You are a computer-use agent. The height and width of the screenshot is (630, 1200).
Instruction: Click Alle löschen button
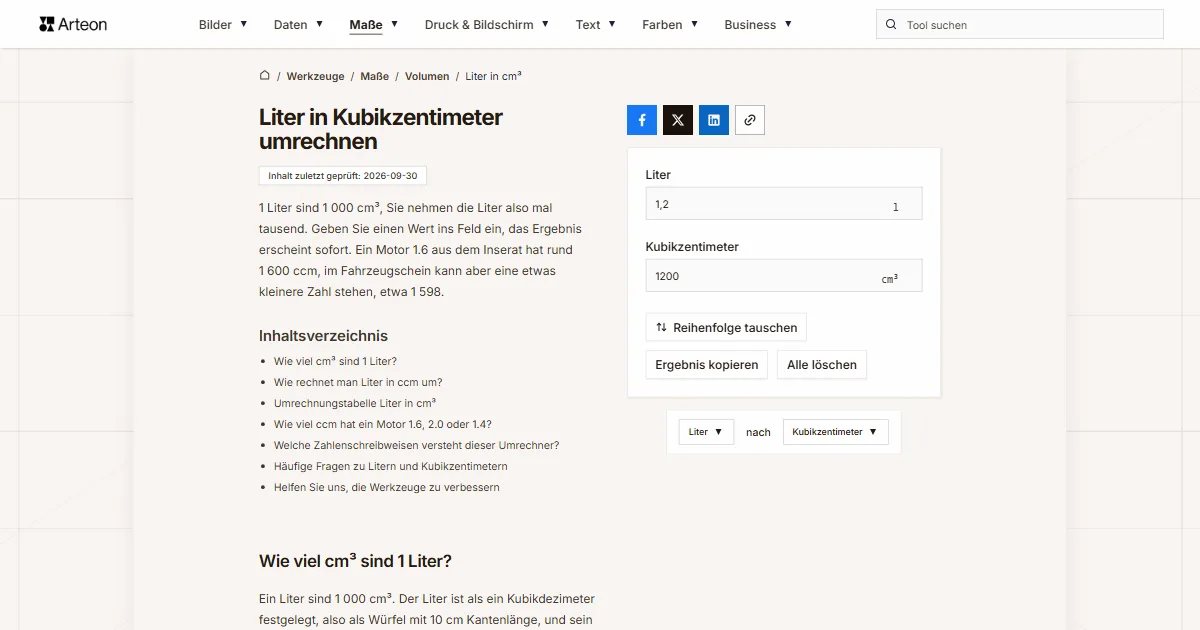[x=822, y=365]
